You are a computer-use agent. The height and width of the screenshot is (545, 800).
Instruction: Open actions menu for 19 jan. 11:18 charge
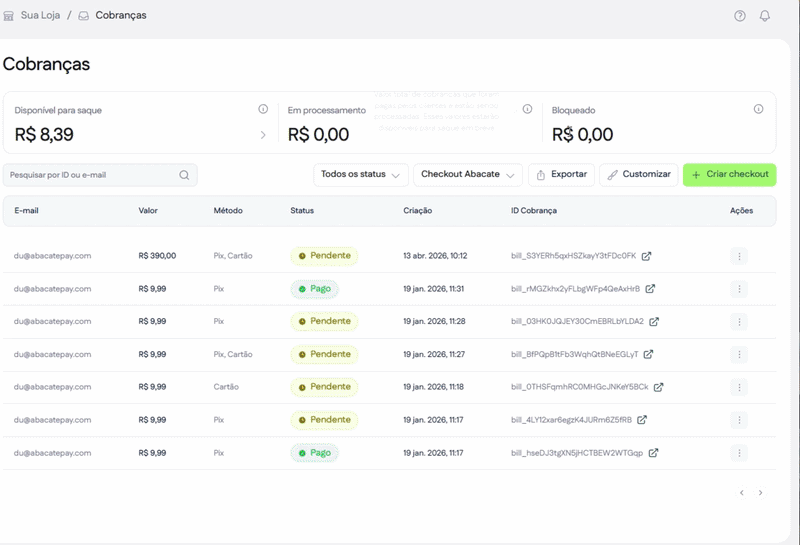point(739,387)
